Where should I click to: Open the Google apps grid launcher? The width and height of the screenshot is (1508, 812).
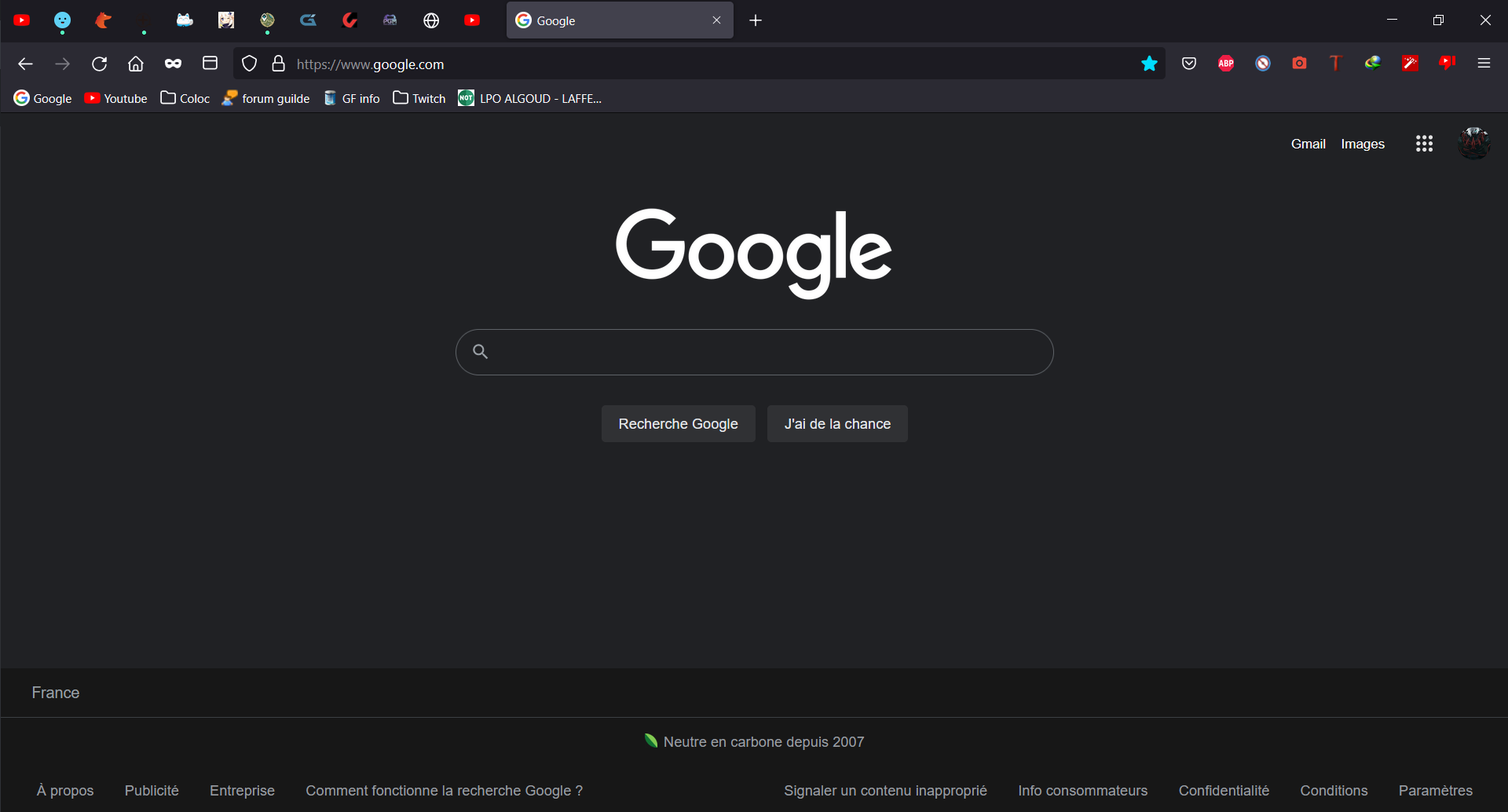[1424, 144]
